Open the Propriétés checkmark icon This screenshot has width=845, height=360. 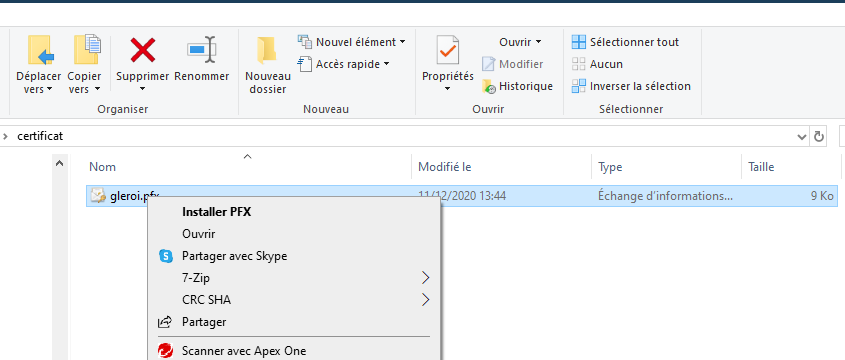coord(447,51)
